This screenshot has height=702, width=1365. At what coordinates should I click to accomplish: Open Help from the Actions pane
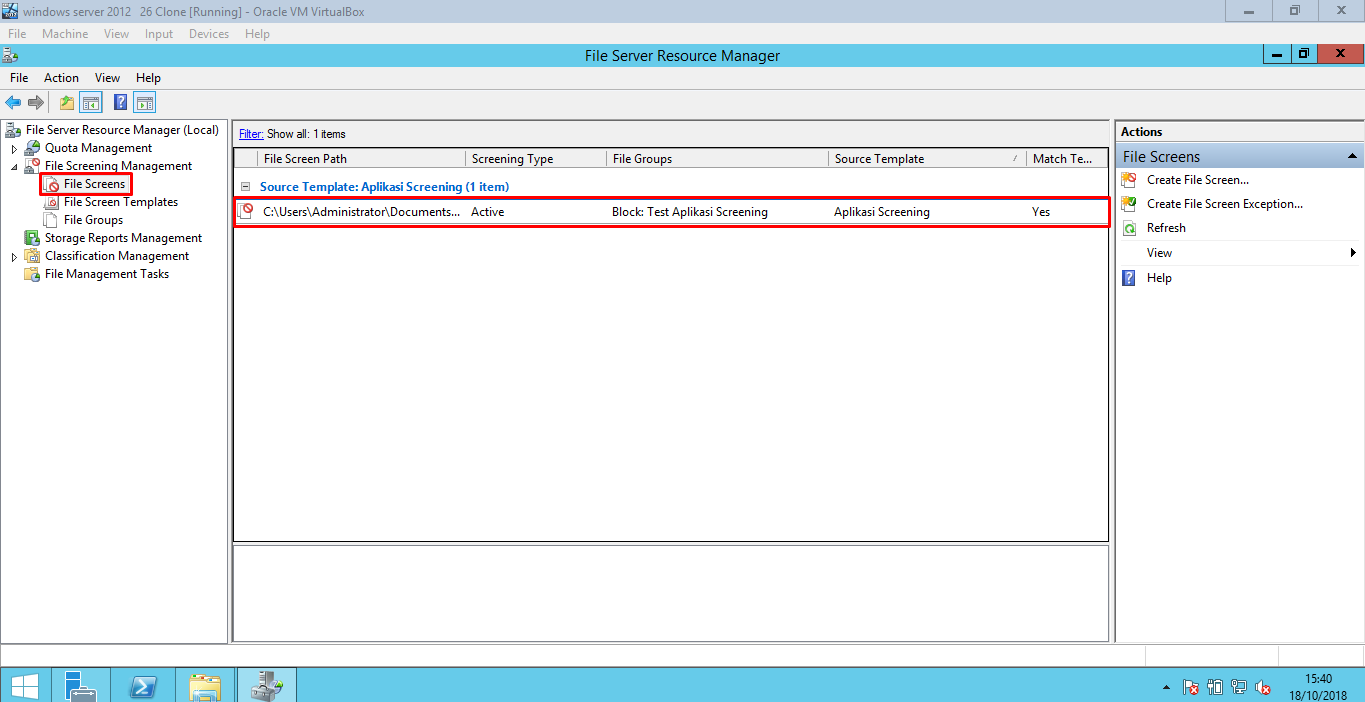coord(1159,277)
